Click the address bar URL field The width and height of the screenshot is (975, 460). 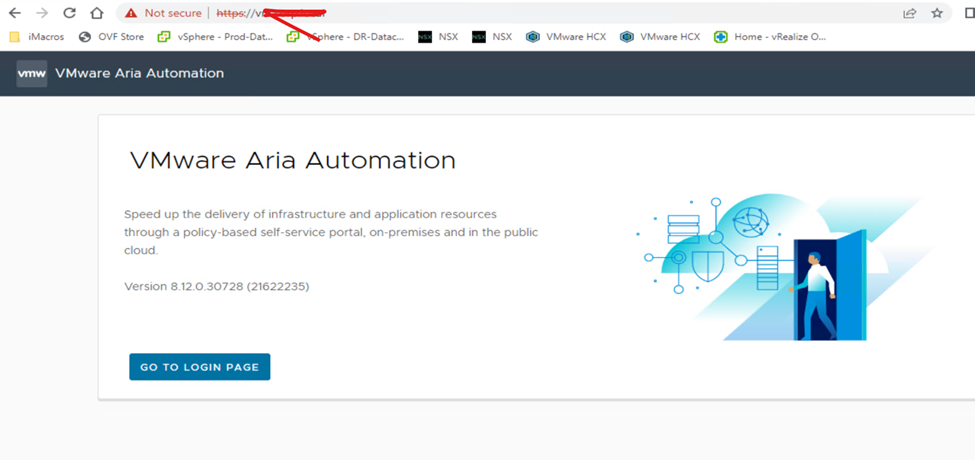534,13
